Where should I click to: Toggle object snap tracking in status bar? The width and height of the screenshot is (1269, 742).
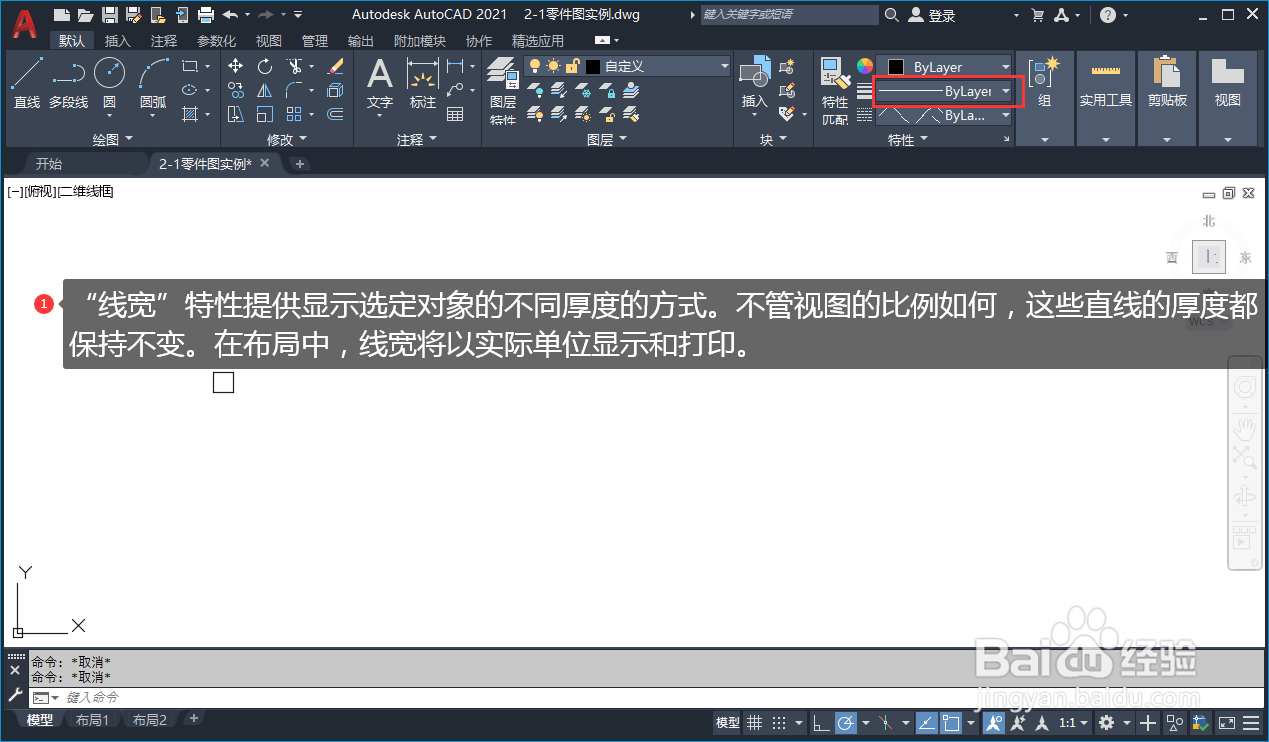pyautogui.click(x=926, y=722)
